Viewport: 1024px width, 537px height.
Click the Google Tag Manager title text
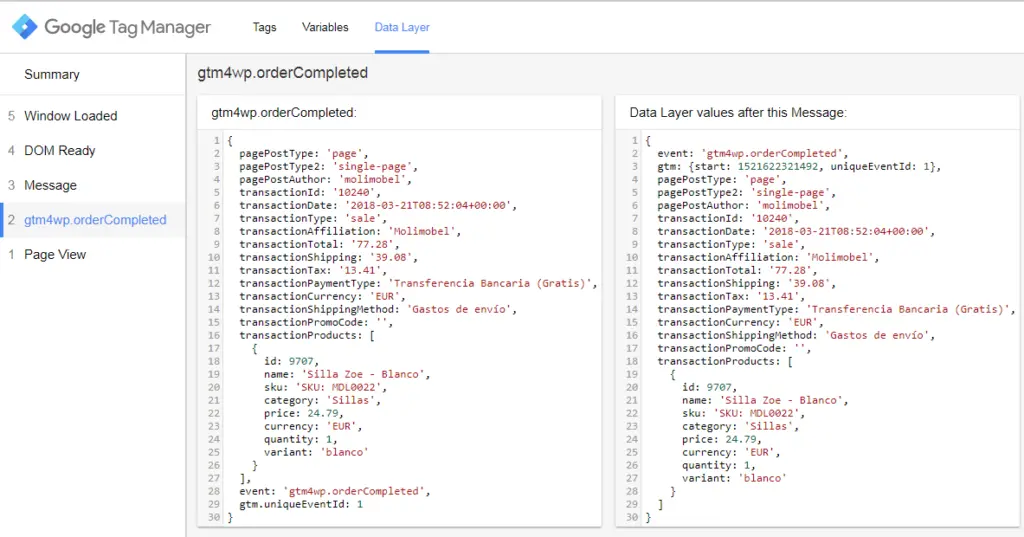pyautogui.click(x=127, y=27)
